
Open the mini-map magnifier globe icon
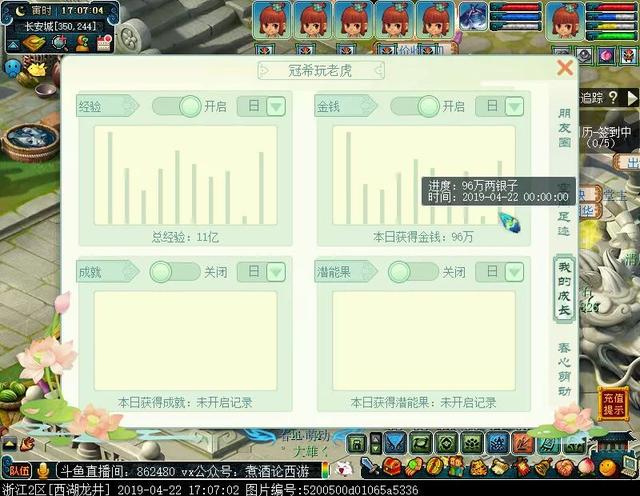pos(60,43)
